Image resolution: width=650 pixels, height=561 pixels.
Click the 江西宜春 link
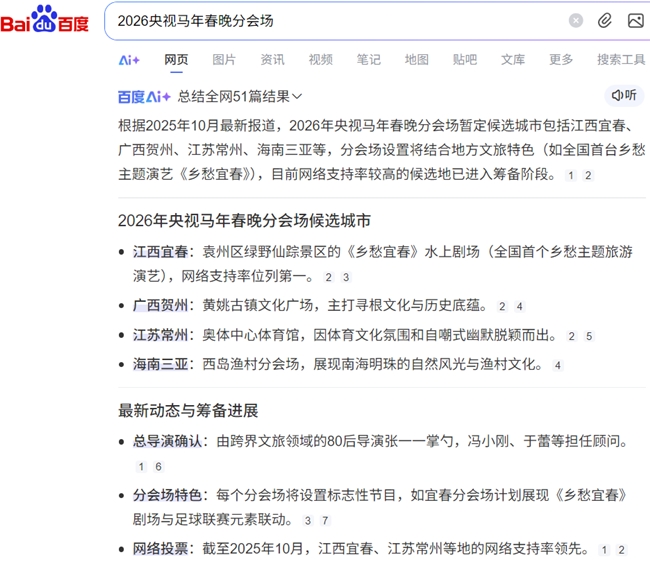160,251
